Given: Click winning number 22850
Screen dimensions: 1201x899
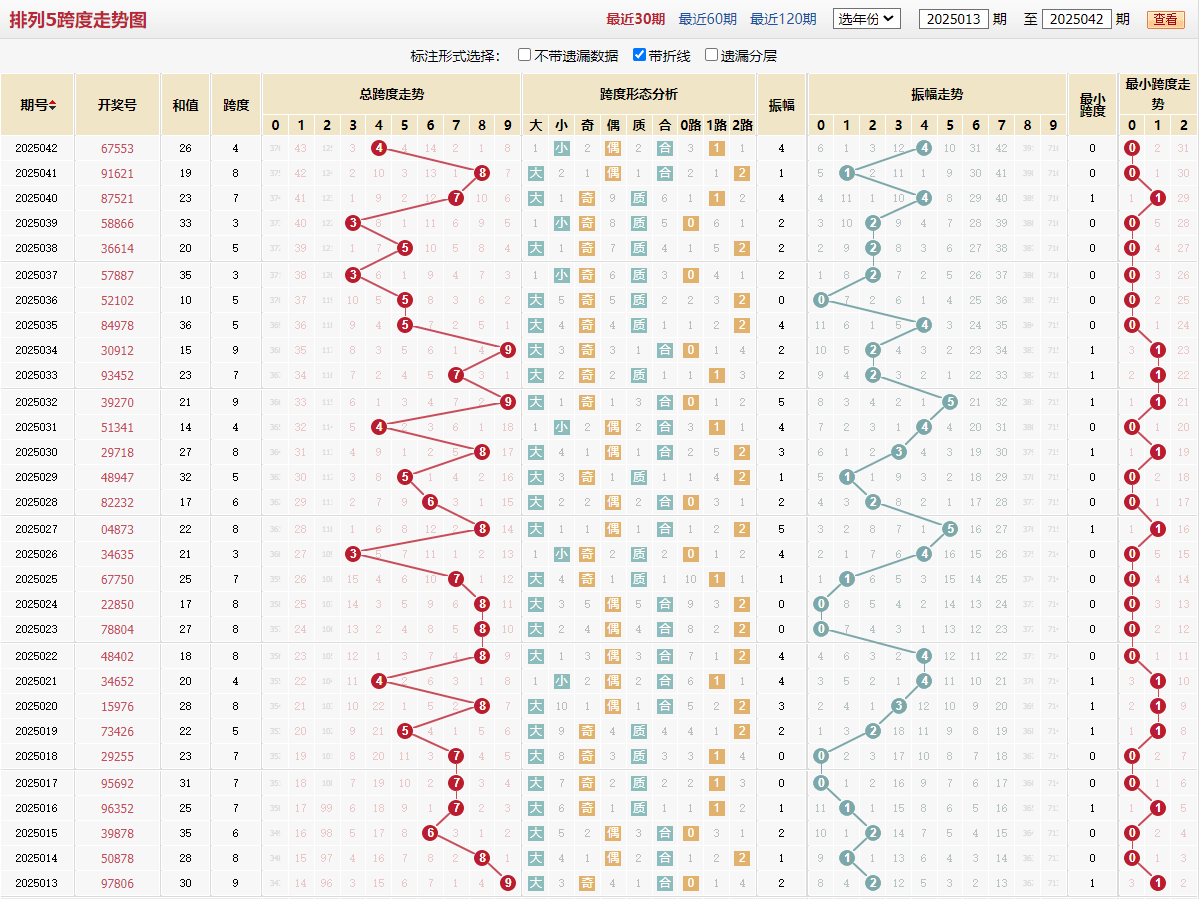Looking at the screenshot, I should [117, 604].
